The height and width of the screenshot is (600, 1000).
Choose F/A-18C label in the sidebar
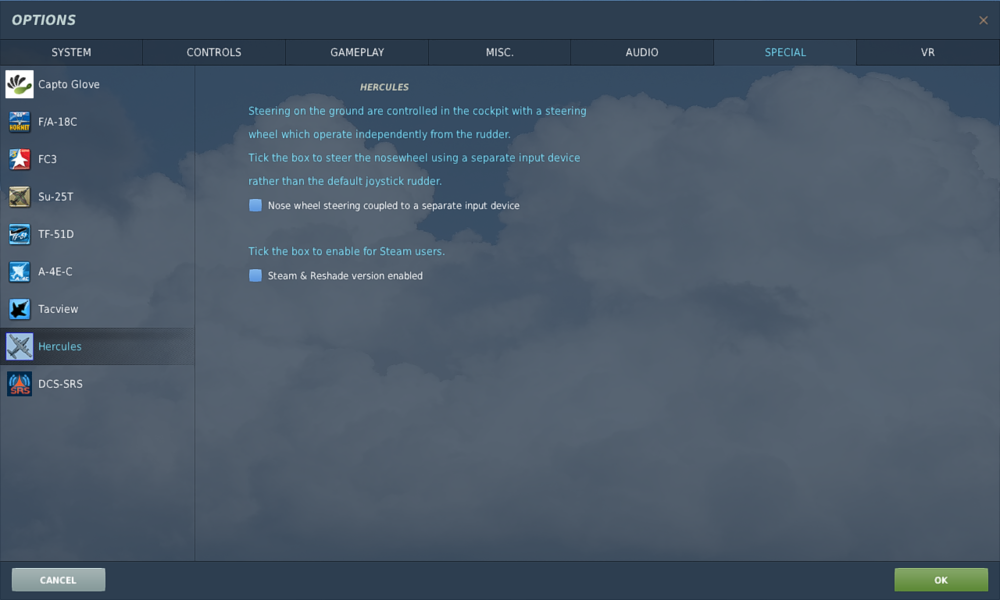click(x=57, y=122)
